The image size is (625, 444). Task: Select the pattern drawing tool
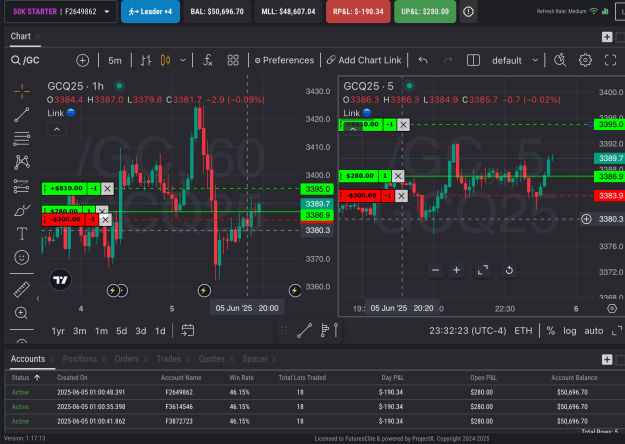pyautogui.click(x=22, y=162)
